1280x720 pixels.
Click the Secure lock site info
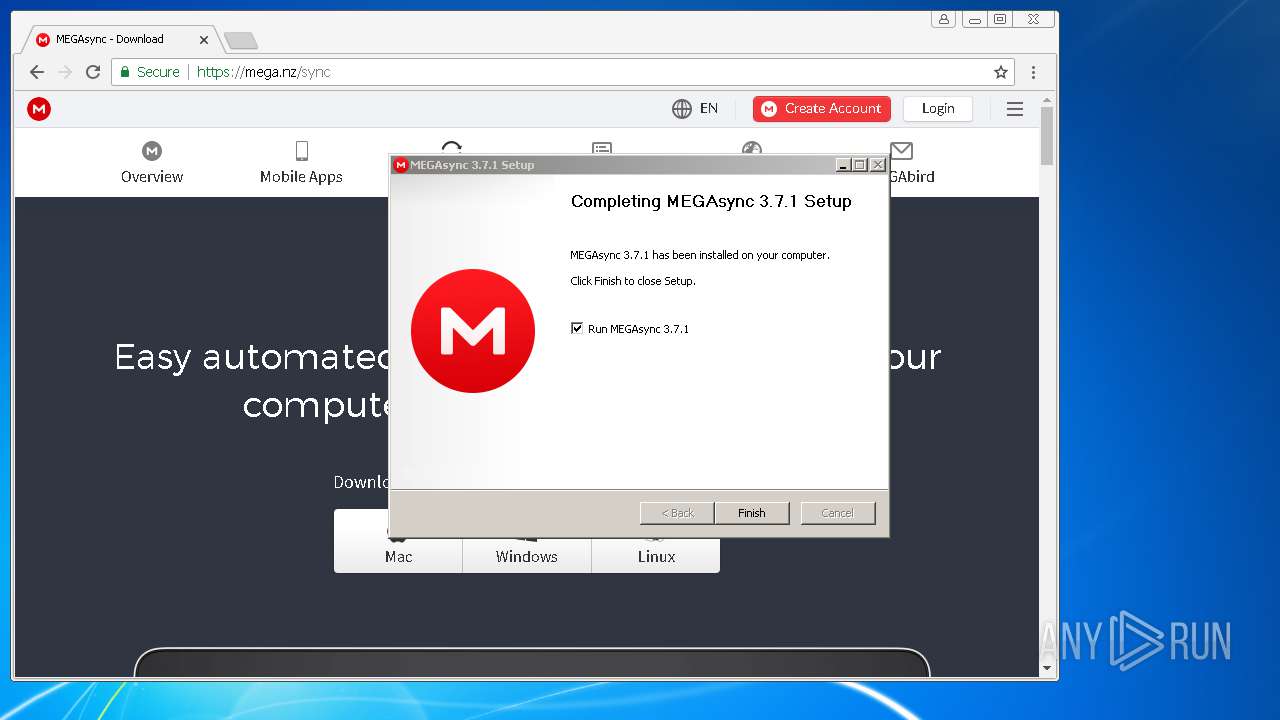pos(150,72)
